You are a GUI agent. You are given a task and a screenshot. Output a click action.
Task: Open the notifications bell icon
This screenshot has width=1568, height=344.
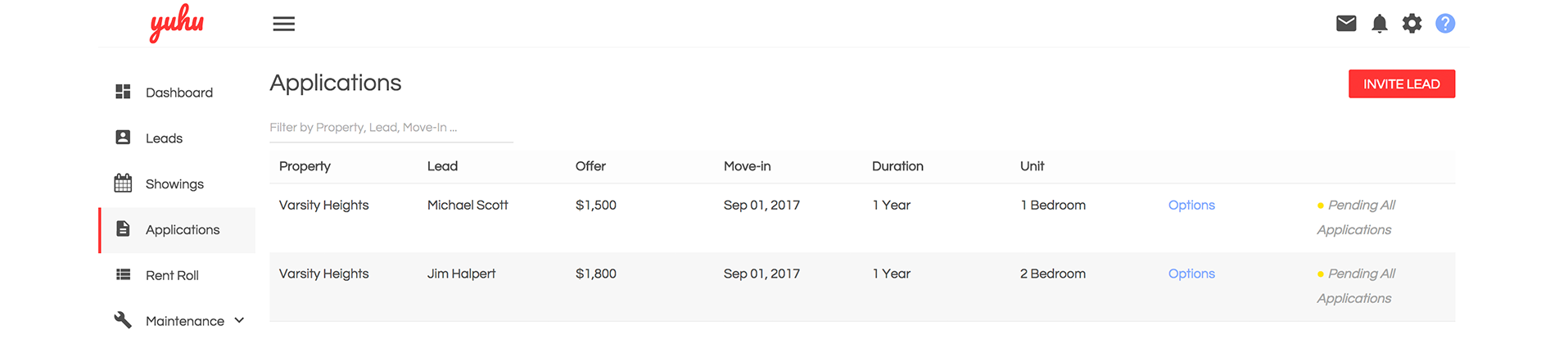[x=1380, y=24]
